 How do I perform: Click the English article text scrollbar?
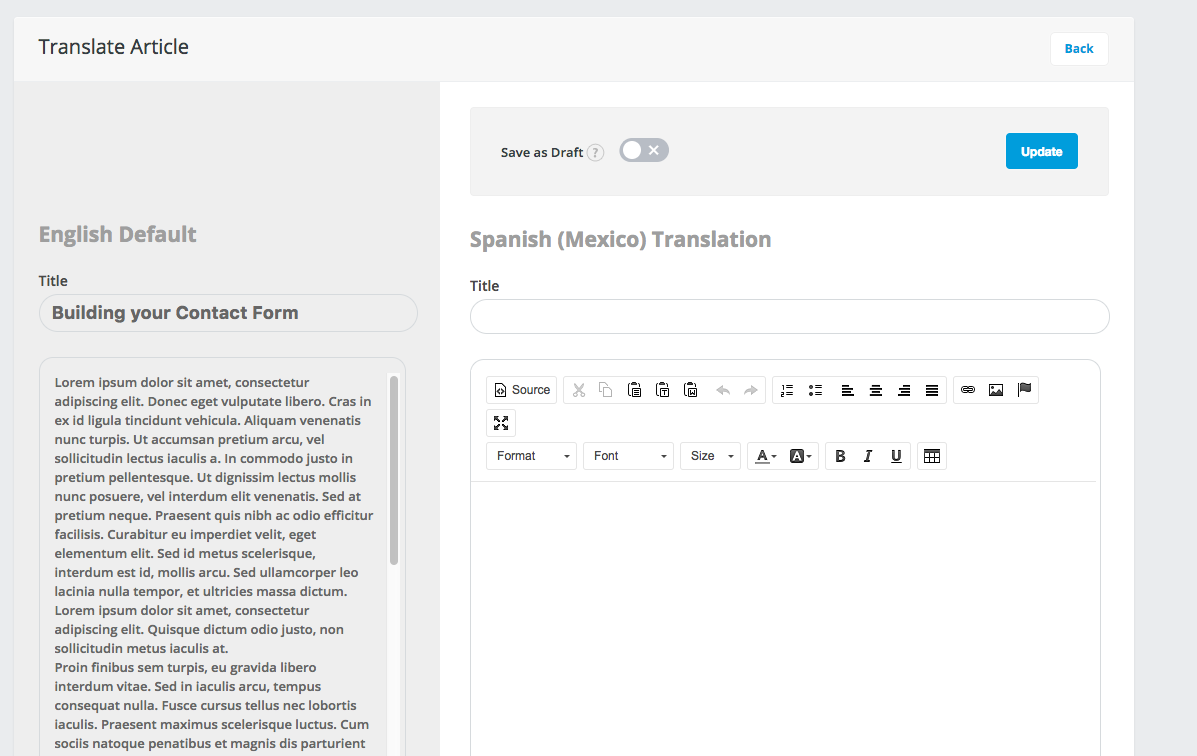tap(394, 470)
